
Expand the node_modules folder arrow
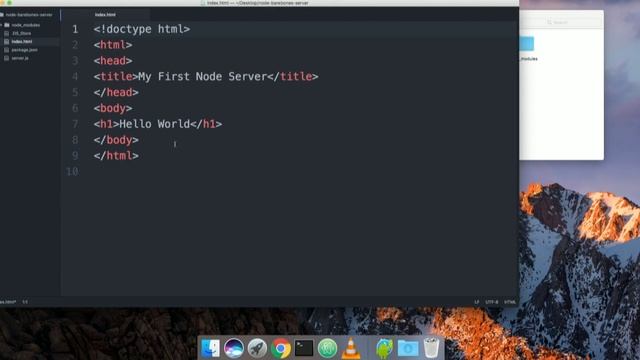pyautogui.click(x=1, y=25)
